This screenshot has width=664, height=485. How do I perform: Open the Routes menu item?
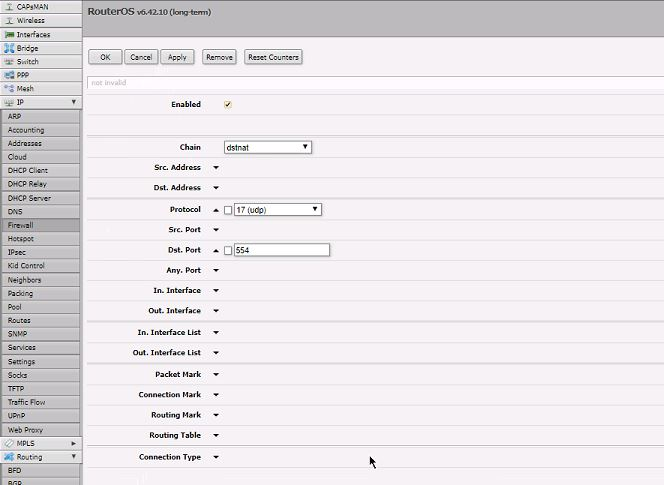click(x=41, y=321)
